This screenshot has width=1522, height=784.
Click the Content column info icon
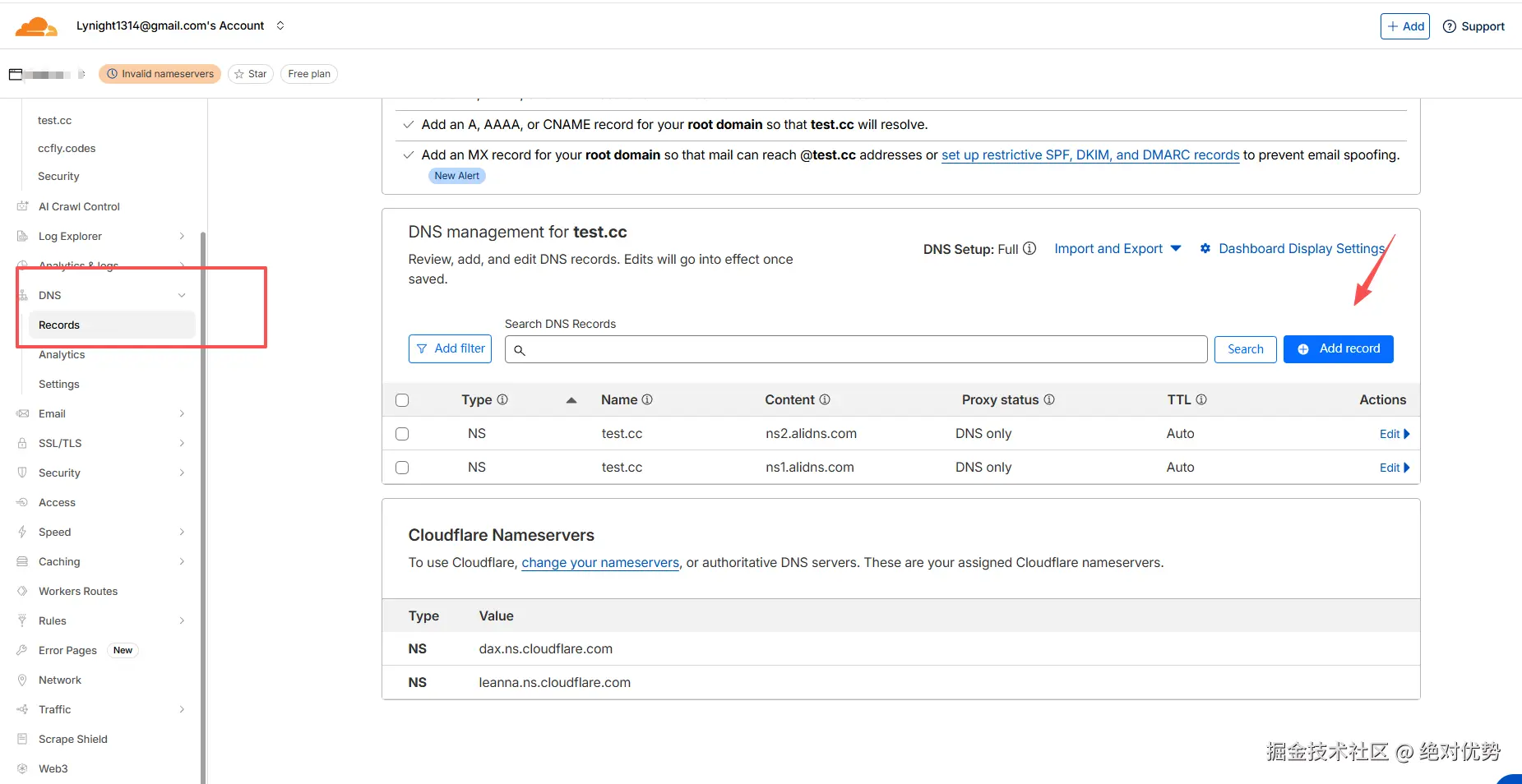coord(825,399)
